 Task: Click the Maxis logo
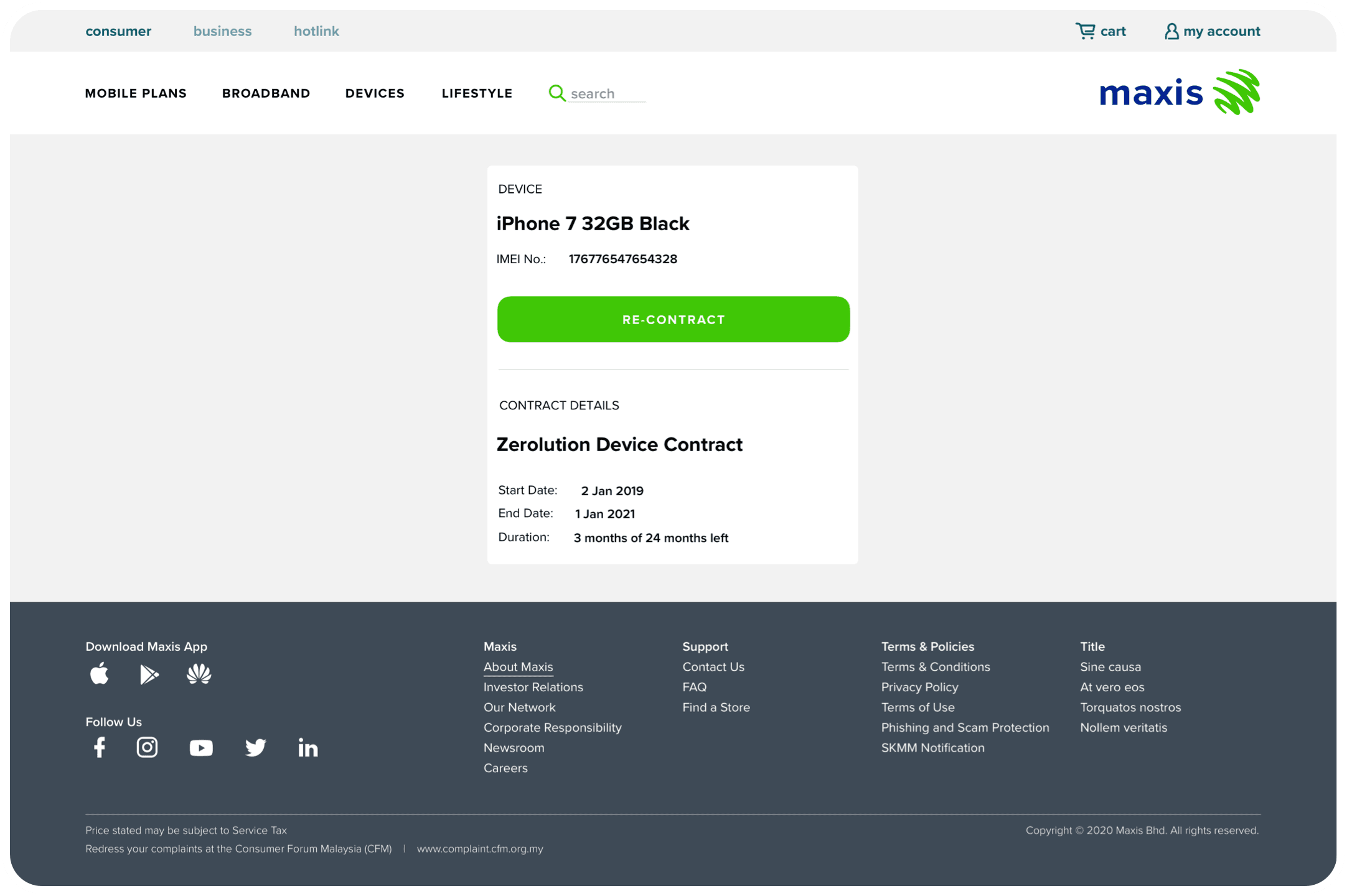point(1180,92)
